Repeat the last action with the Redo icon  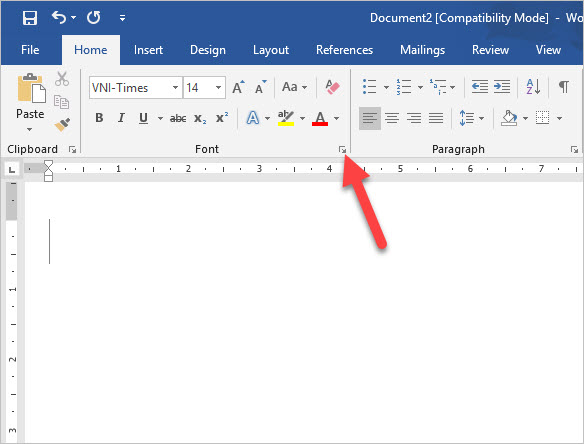tap(93, 17)
